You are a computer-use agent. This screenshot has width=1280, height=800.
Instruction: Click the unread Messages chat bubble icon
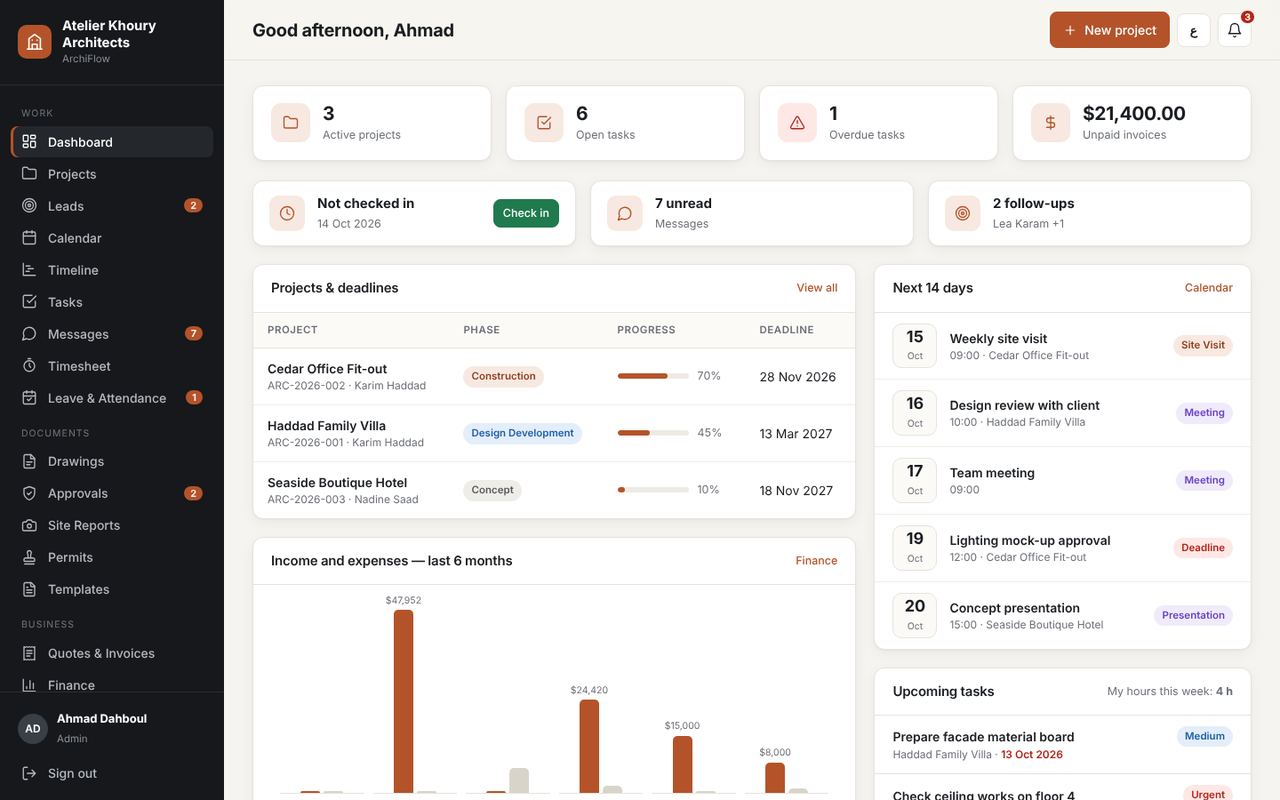pos(625,213)
